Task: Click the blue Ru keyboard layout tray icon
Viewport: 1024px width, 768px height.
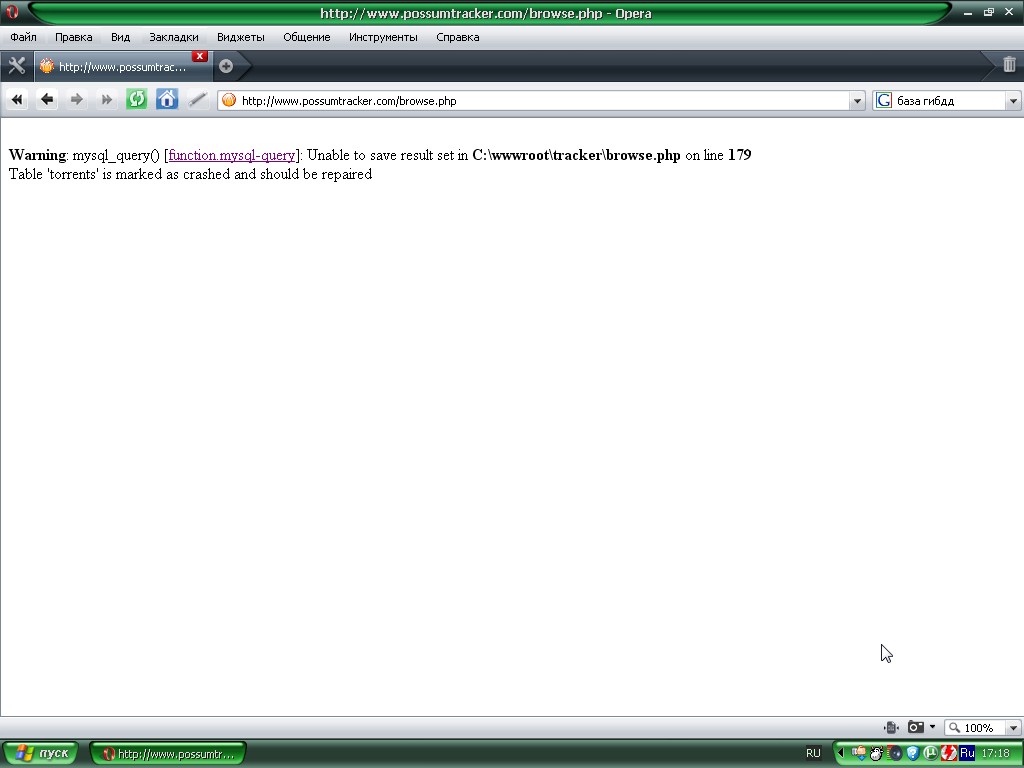Action: click(967, 753)
